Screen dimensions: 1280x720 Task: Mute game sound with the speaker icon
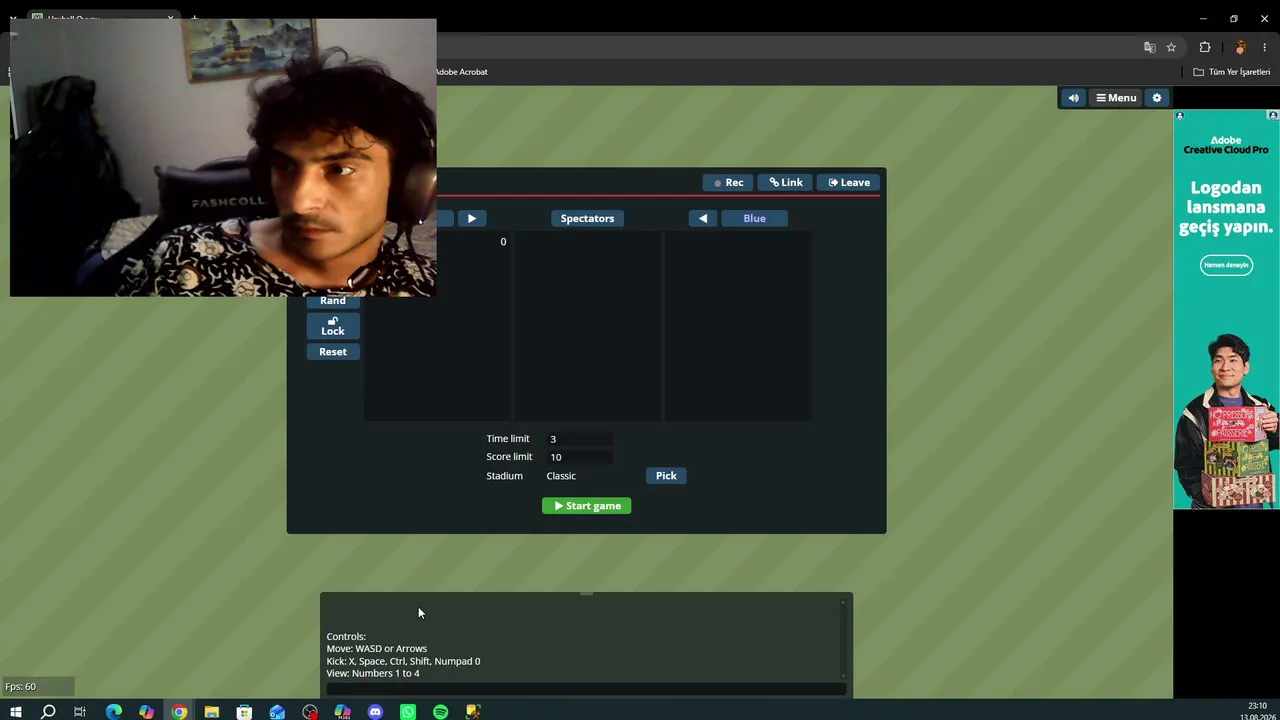[1073, 98]
